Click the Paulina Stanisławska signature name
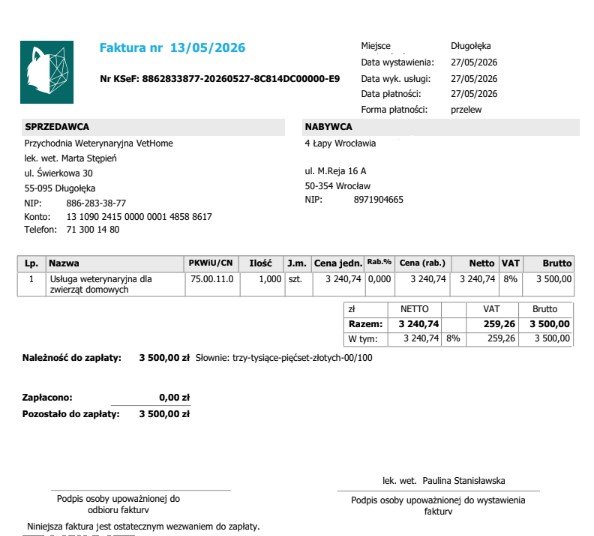 pyautogui.click(x=464, y=481)
